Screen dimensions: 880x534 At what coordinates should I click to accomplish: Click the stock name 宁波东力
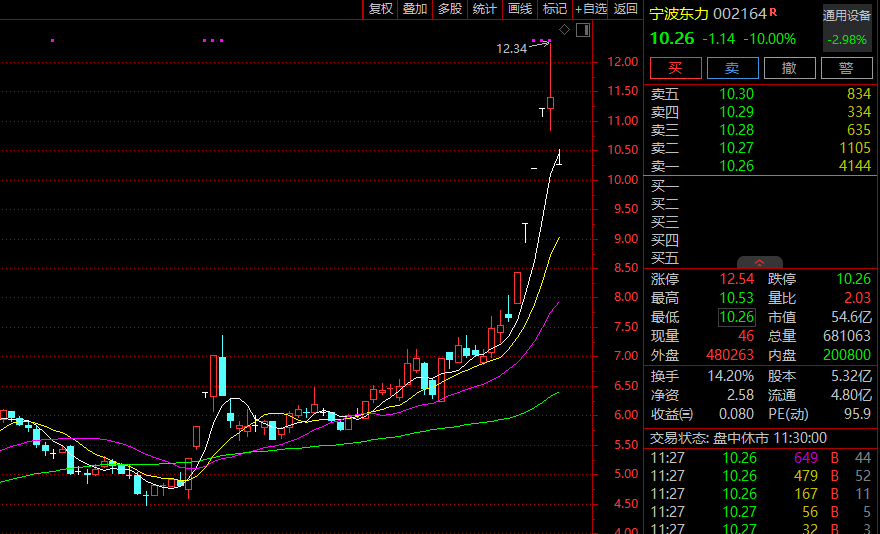click(x=679, y=13)
